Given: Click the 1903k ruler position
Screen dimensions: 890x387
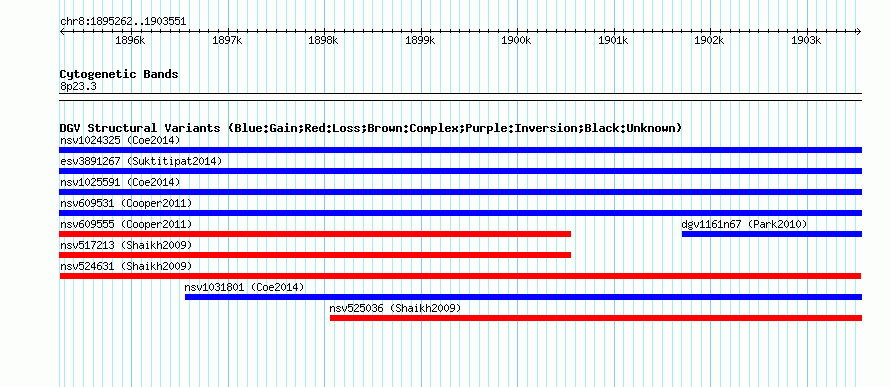Looking at the screenshot, I should 806,40.
